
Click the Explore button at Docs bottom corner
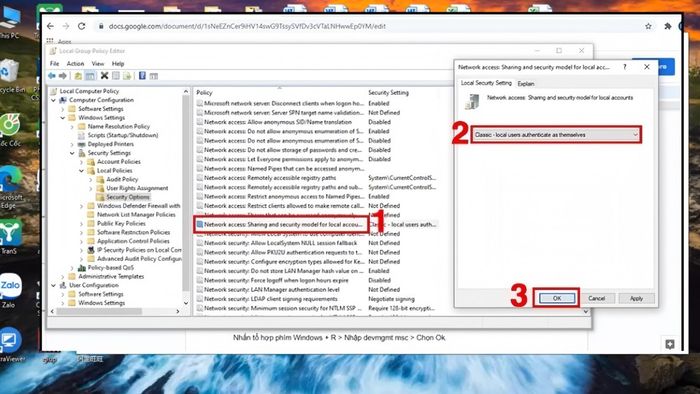[x=670, y=344]
